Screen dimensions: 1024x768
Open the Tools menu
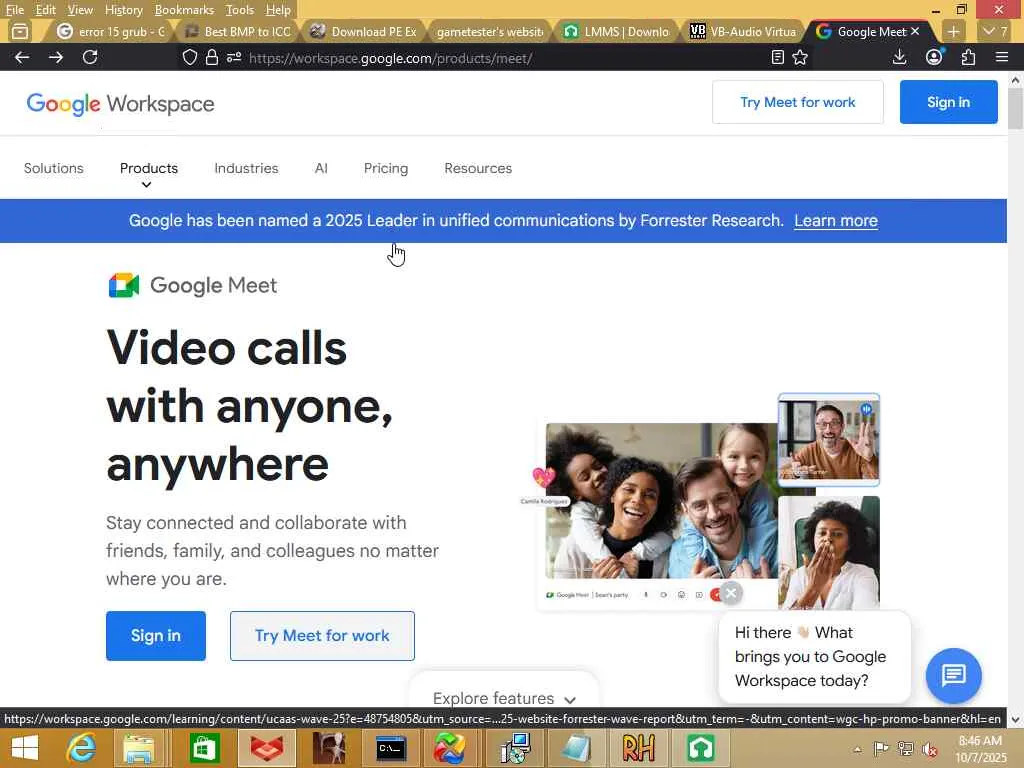click(240, 10)
